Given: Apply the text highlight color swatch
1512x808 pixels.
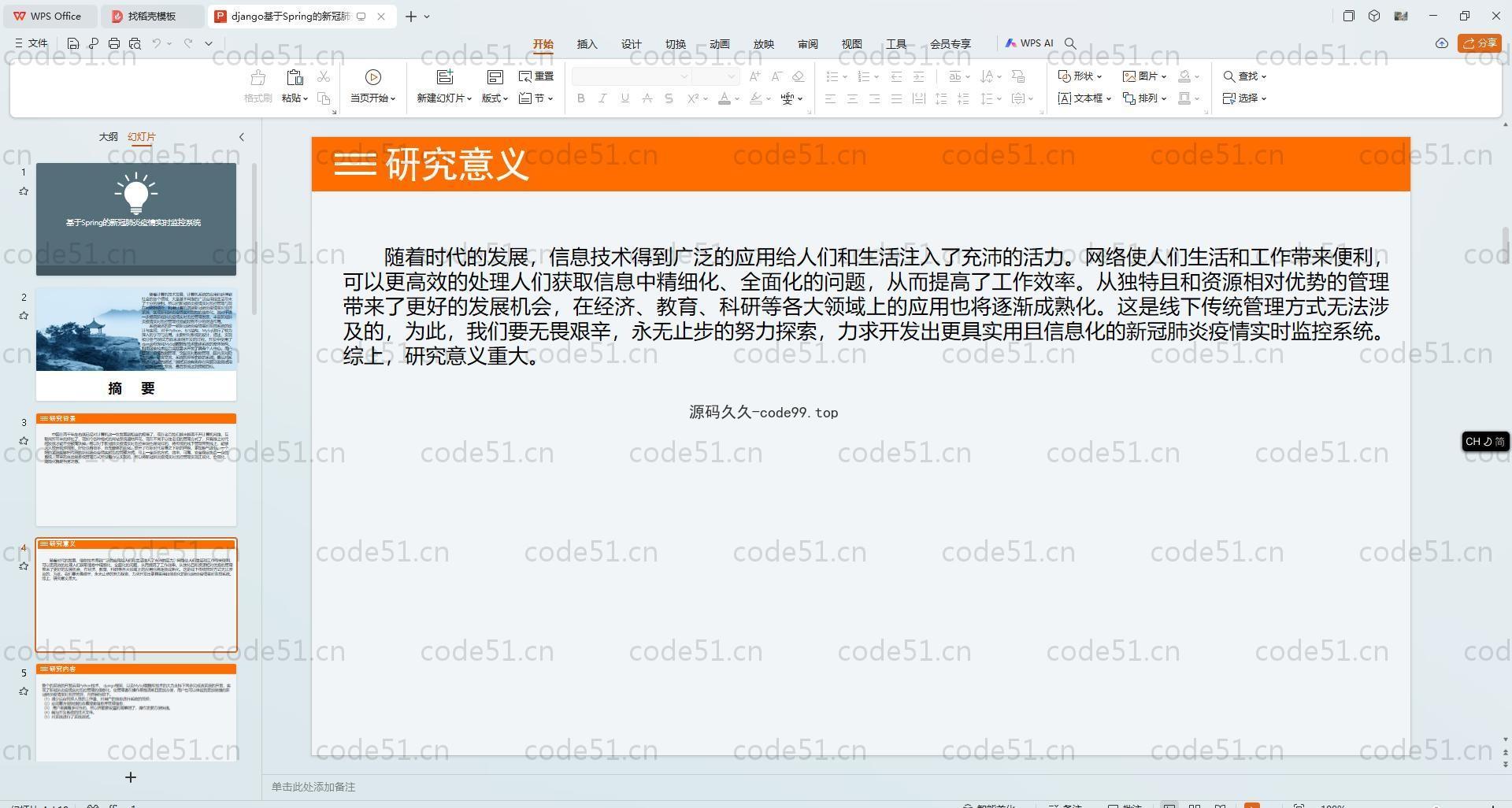Looking at the screenshot, I should click(756, 98).
